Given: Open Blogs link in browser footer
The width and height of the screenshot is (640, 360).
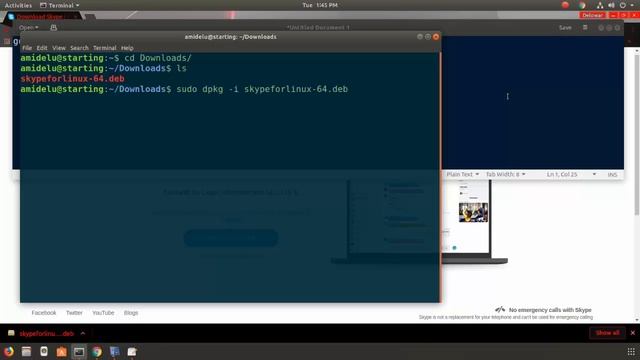Looking at the screenshot, I should coord(131,313).
